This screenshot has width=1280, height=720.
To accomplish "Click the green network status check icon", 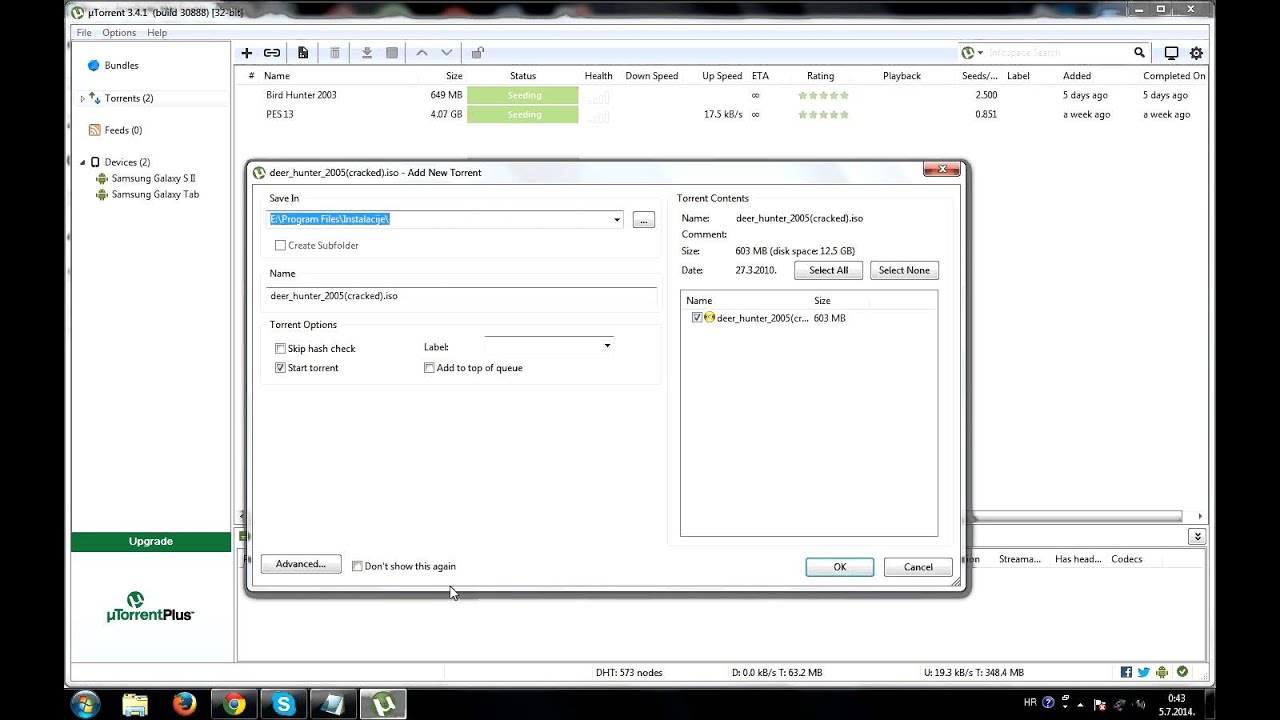I will click(x=1182, y=672).
